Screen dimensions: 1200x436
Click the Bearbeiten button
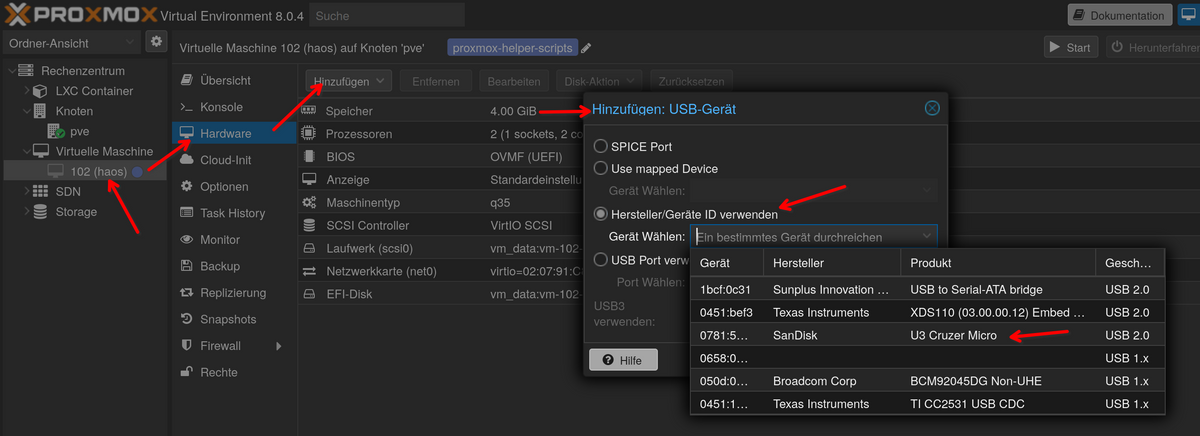[x=514, y=81]
